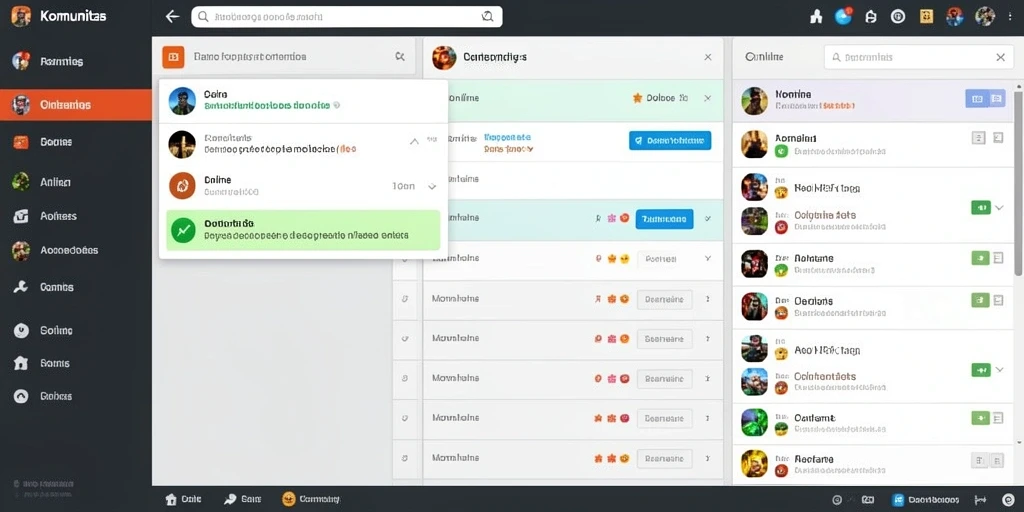Select the highlighted orange sidebar item
This screenshot has width=1024, height=512.
[x=76, y=104]
